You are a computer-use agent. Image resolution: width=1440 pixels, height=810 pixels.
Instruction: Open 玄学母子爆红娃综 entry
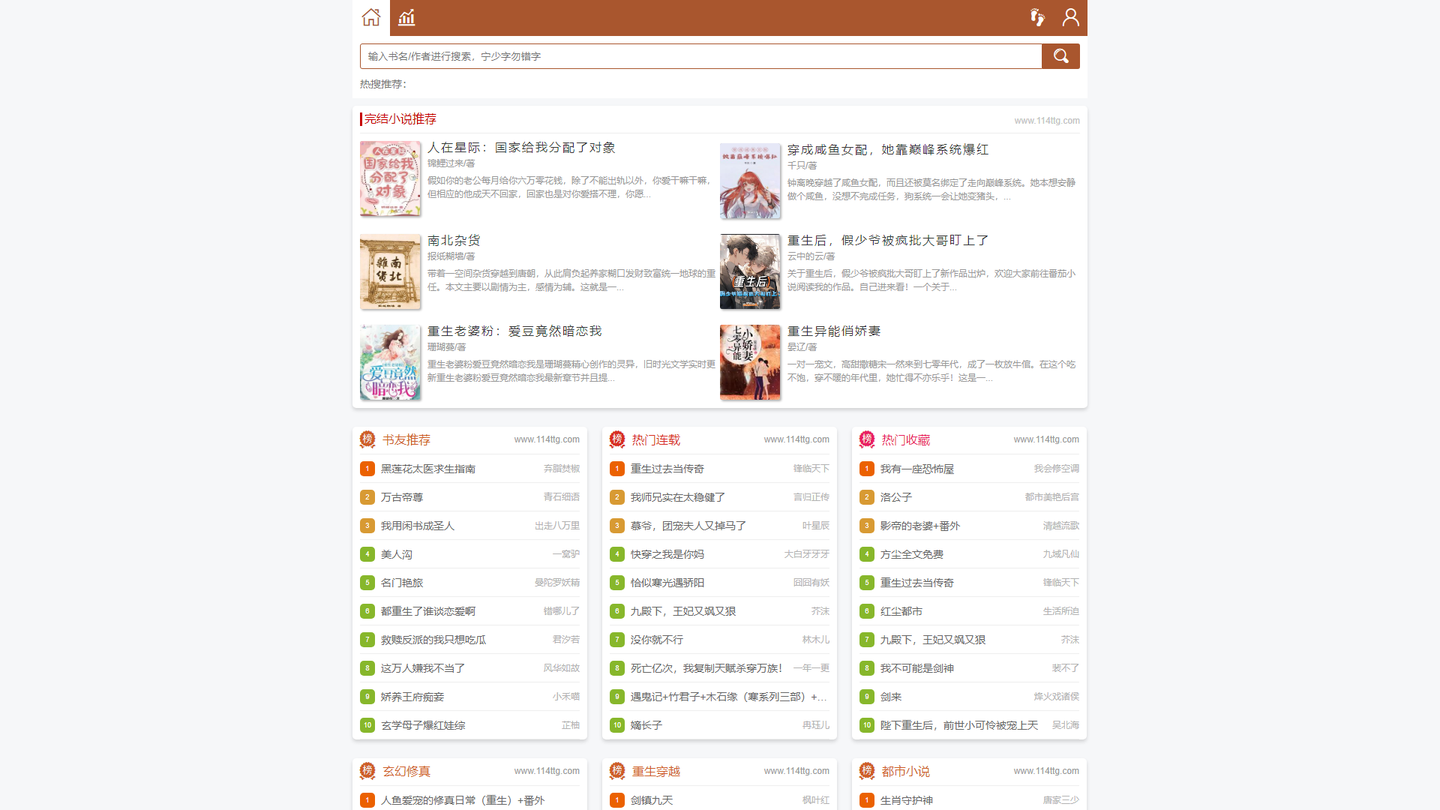click(423, 725)
